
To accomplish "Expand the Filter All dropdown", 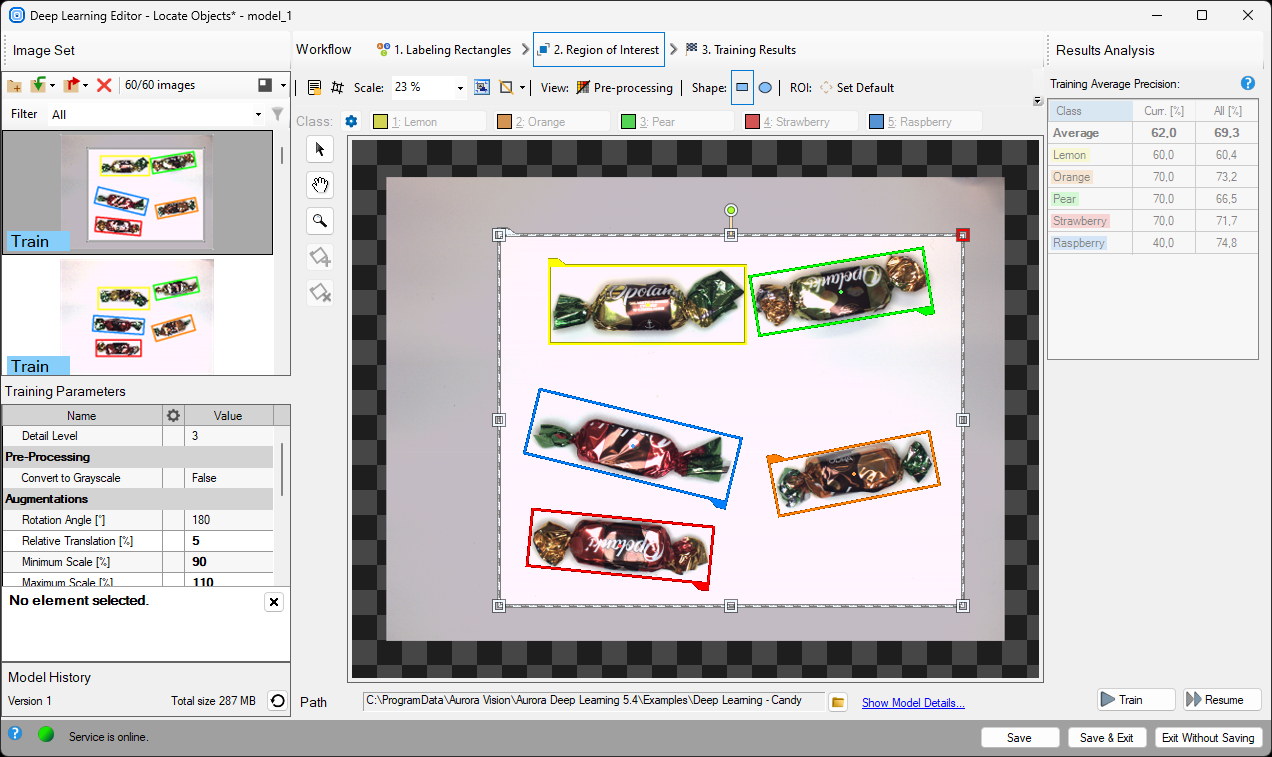I will (x=258, y=115).
